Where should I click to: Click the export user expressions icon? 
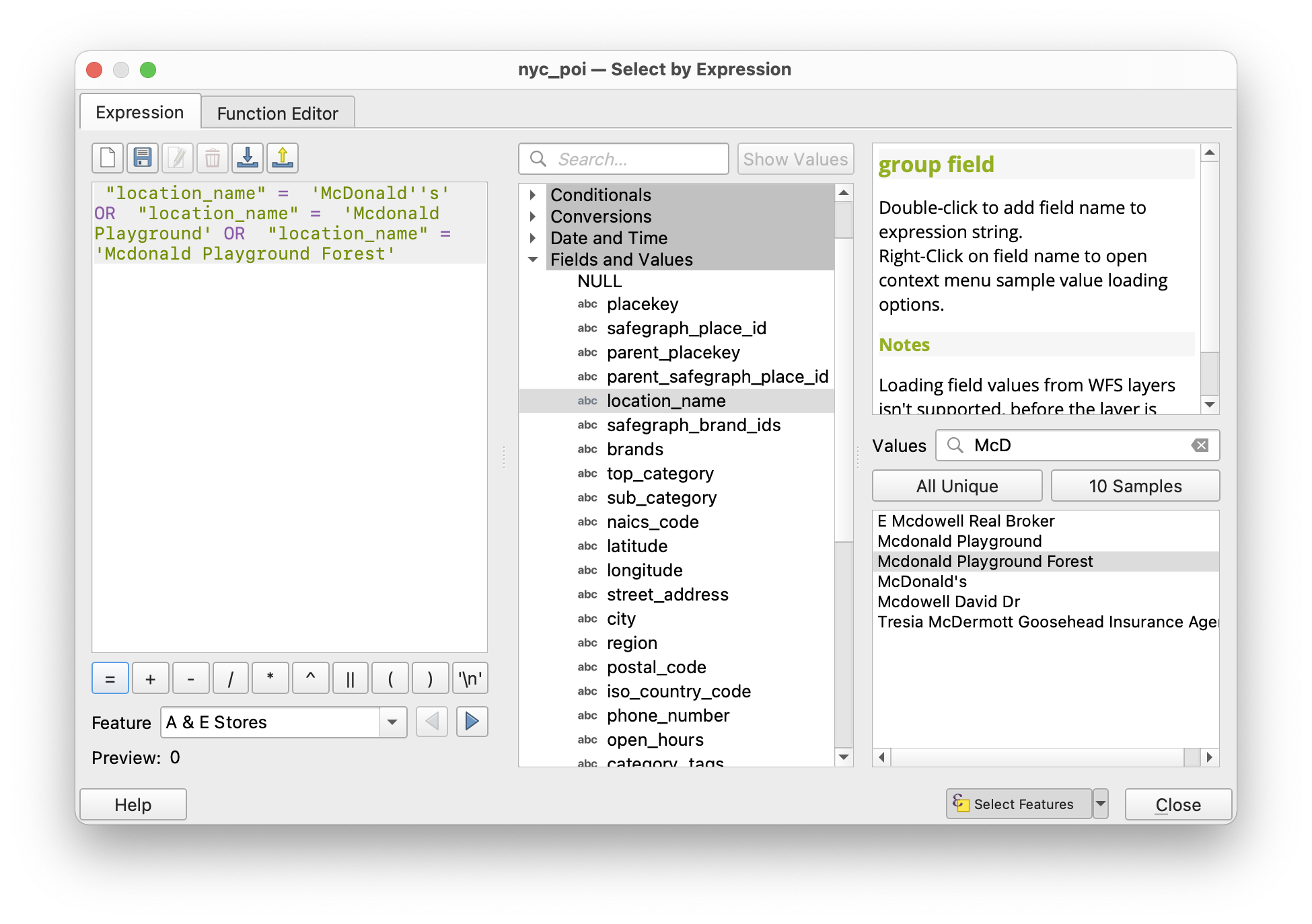pyautogui.click(x=283, y=159)
